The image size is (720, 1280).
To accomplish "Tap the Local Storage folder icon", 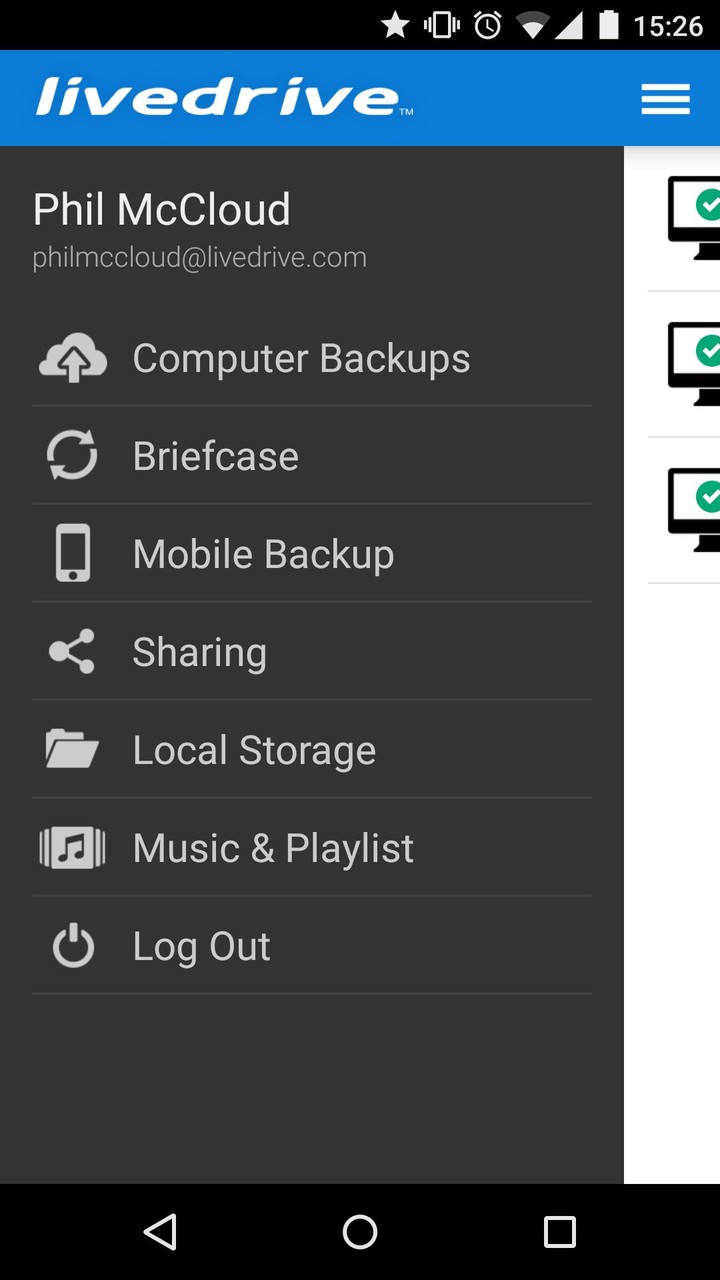I will tap(72, 749).
